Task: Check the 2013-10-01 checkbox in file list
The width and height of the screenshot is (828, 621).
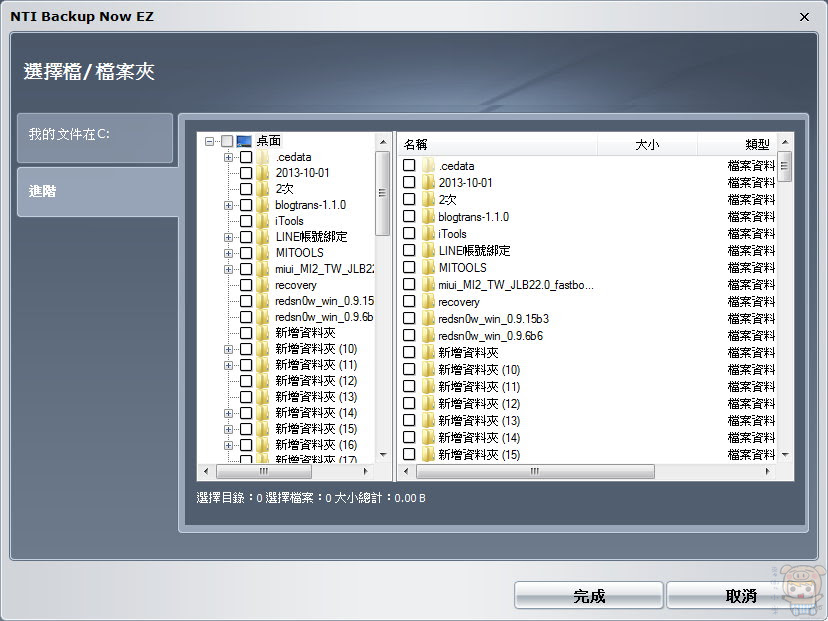Action: pyautogui.click(x=409, y=182)
